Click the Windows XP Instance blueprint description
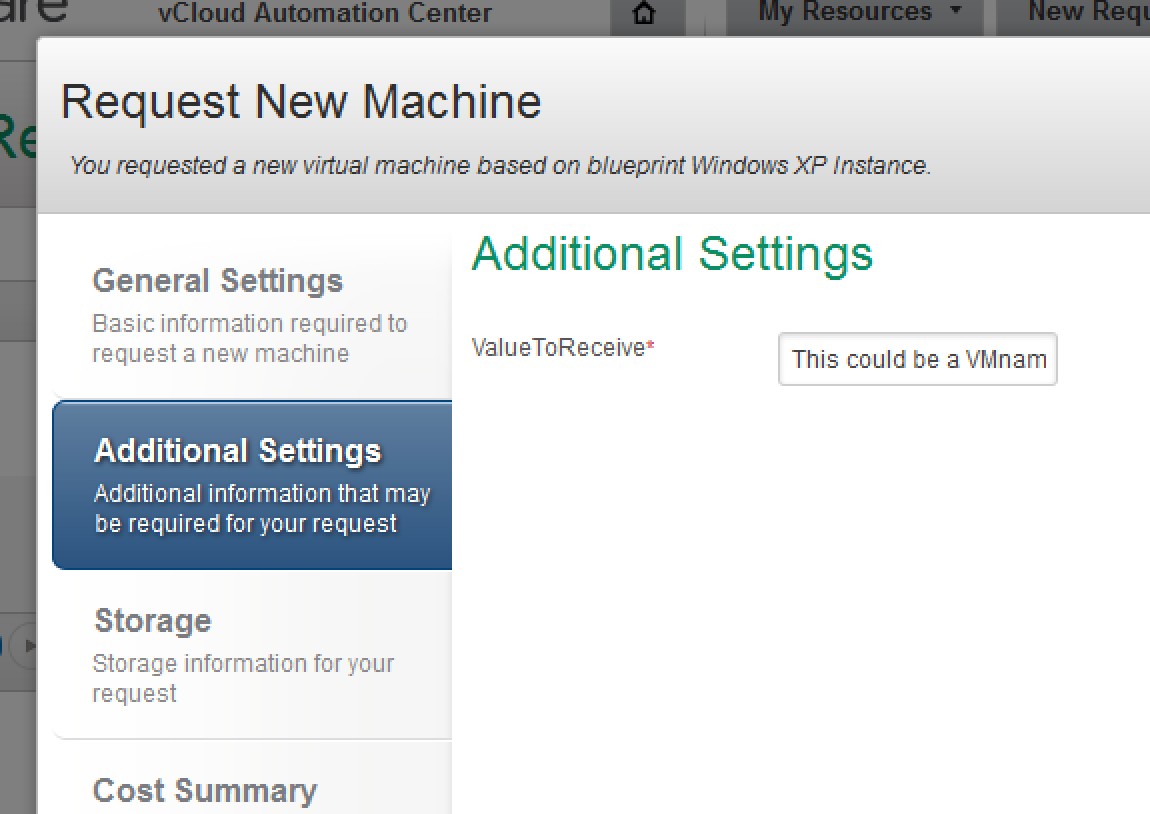1150x814 pixels. 500,165
